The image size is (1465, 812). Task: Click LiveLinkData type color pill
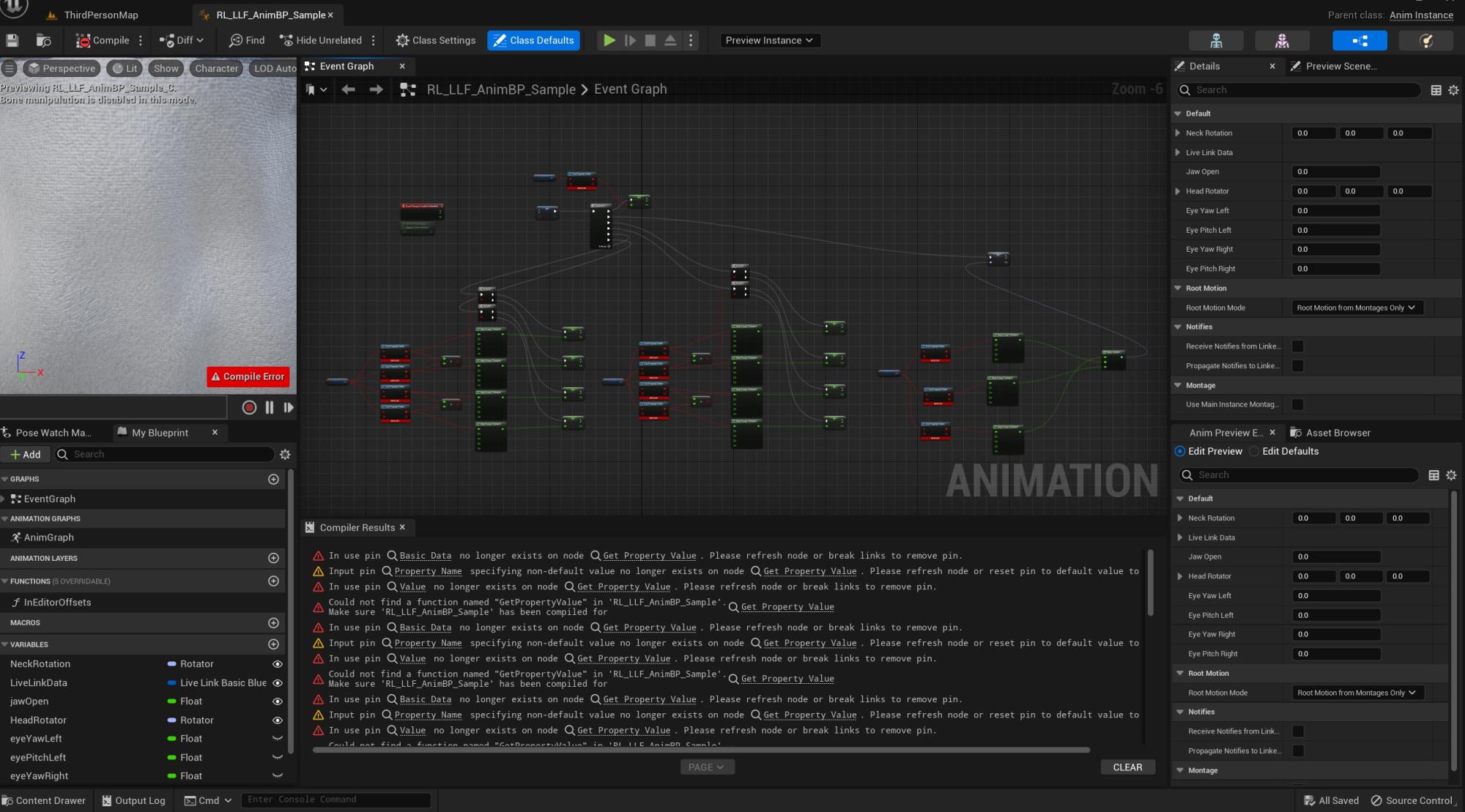coord(172,682)
